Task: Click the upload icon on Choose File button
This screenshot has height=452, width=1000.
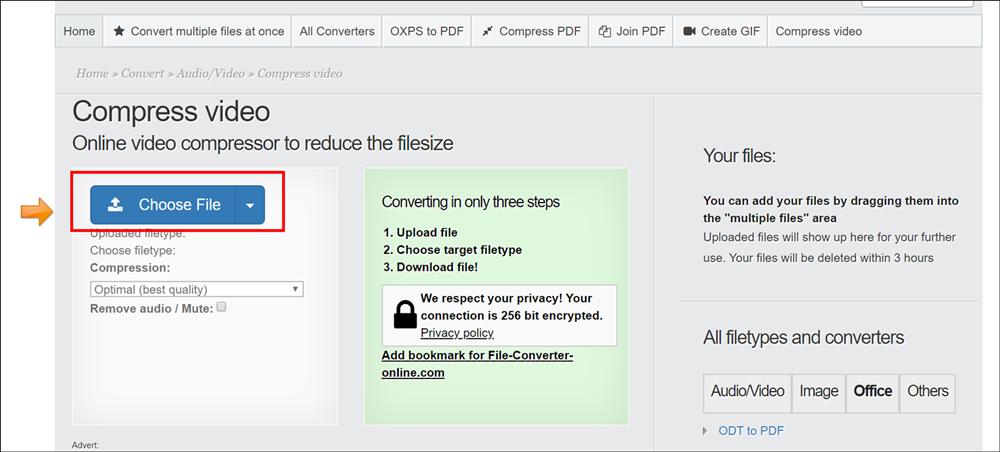Action: pyautogui.click(x=115, y=205)
